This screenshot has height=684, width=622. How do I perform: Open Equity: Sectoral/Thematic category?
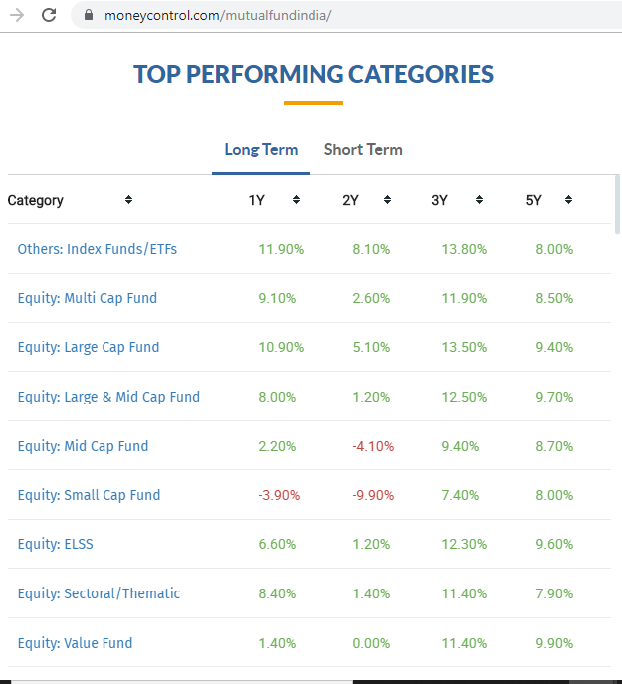pos(98,593)
